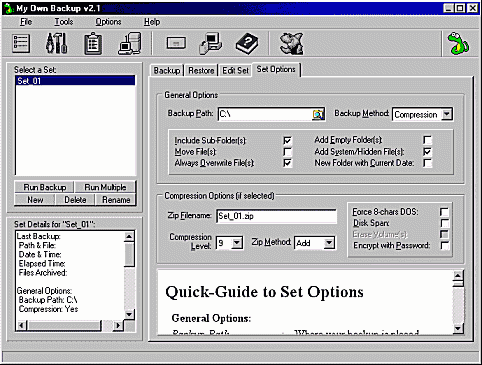Click the clipboard icon in toolbar

(x=93, y=44)
